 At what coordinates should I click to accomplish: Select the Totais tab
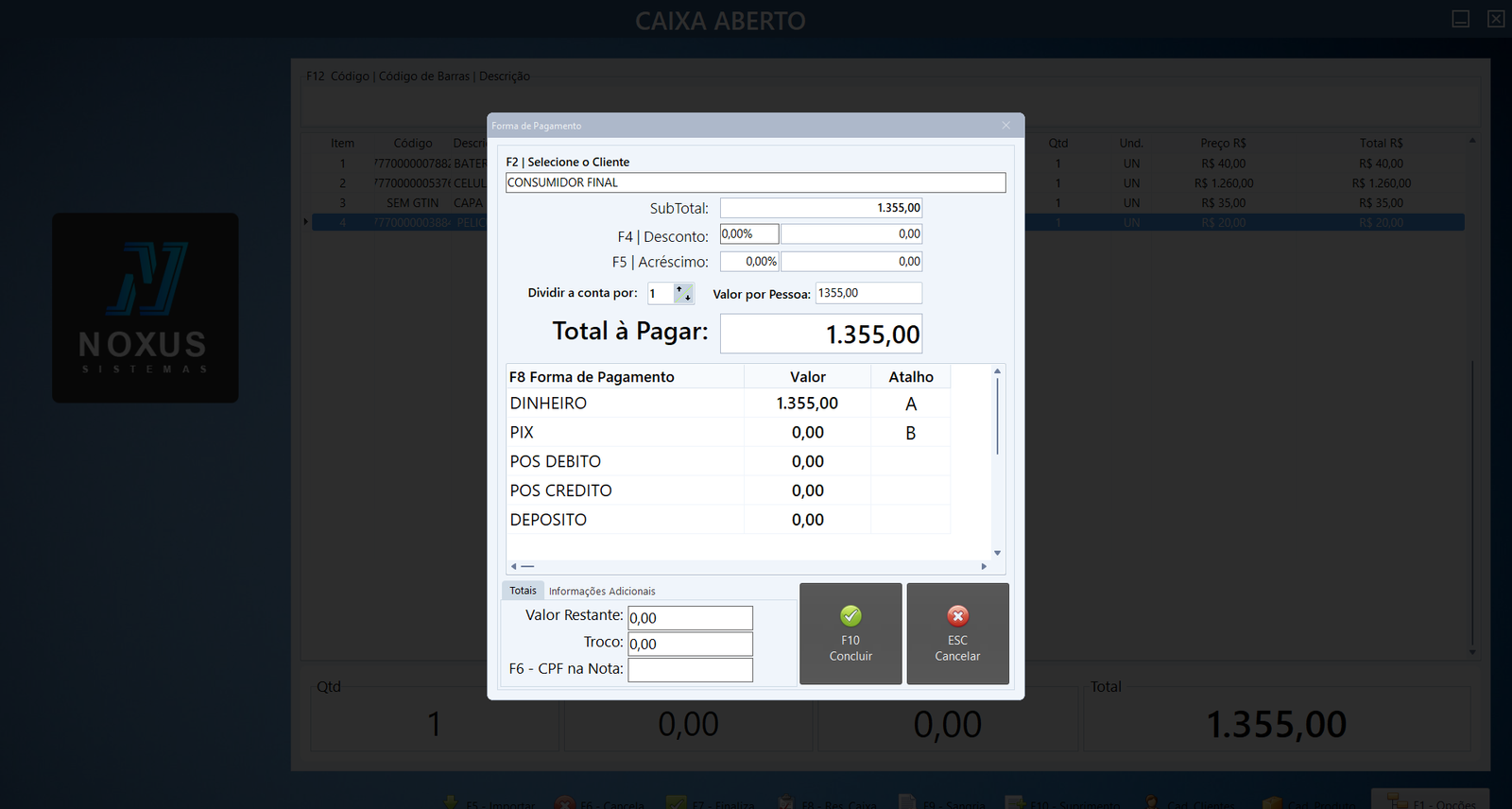523,591
